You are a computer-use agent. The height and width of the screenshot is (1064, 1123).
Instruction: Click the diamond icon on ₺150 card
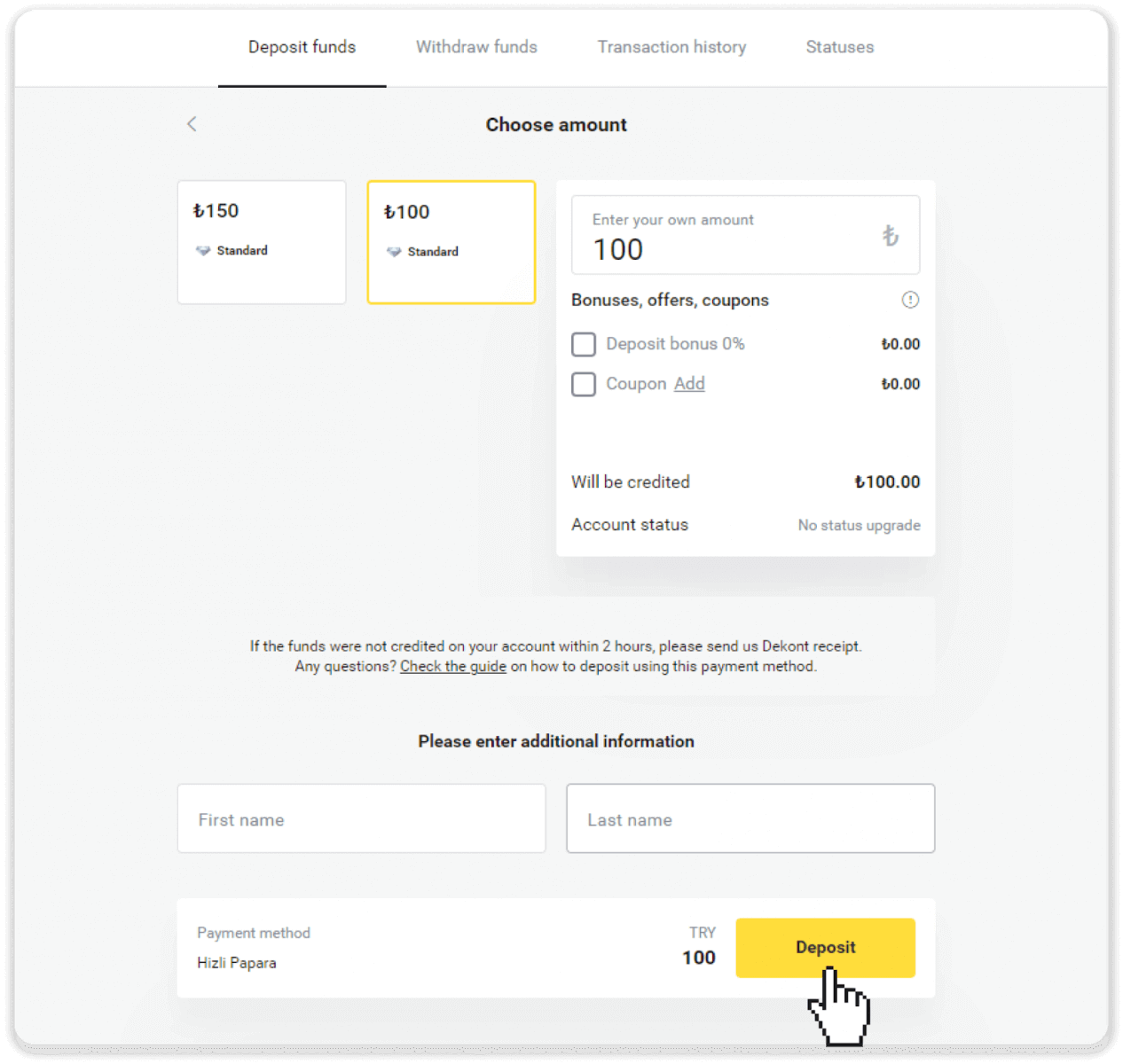click(203, 251)
